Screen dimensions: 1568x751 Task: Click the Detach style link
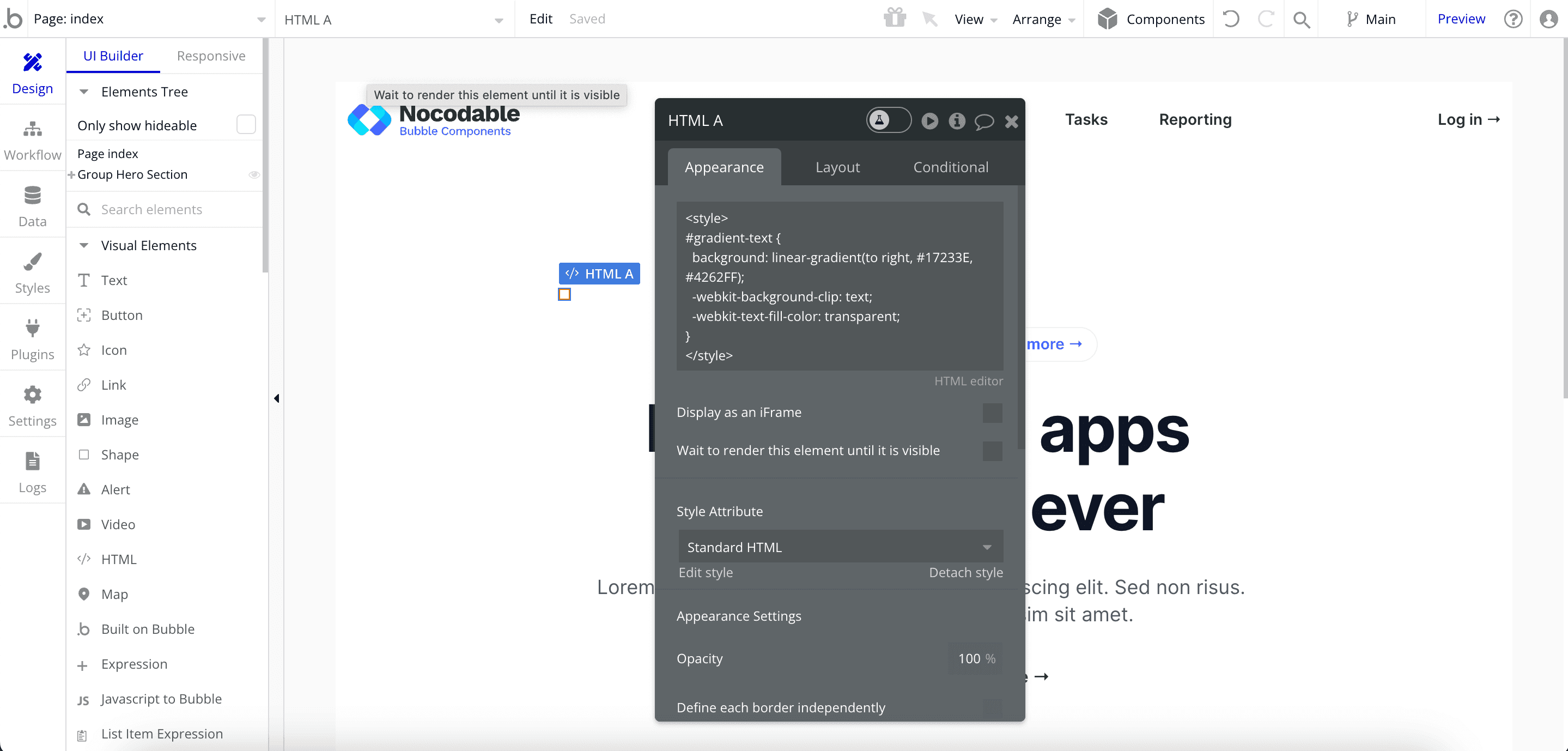click(965, 572)
